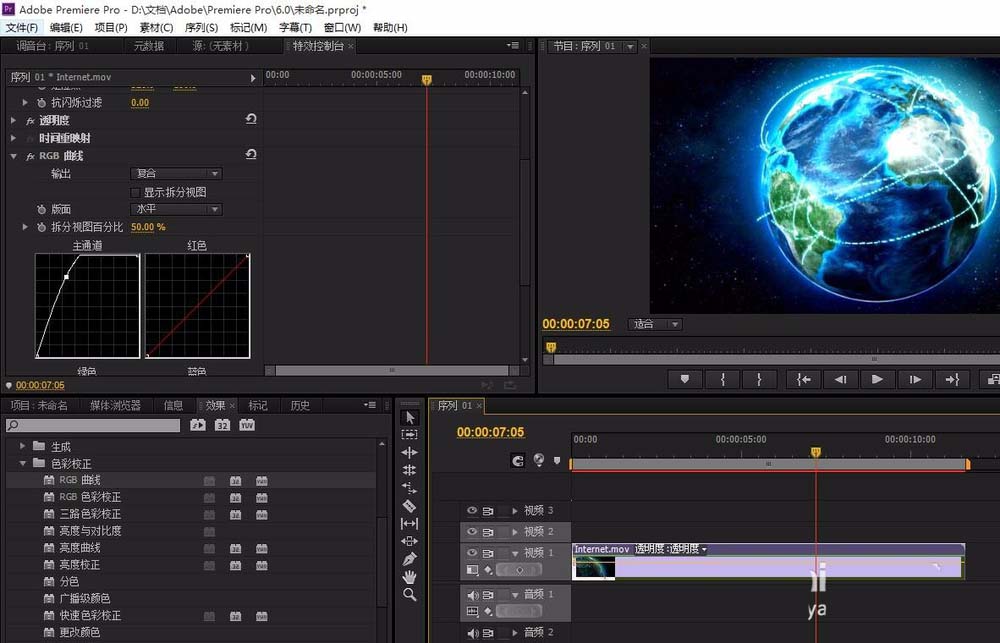Click the accelerated effects filter icon
Screen dimensions: 1000x643
click(198, 425)
